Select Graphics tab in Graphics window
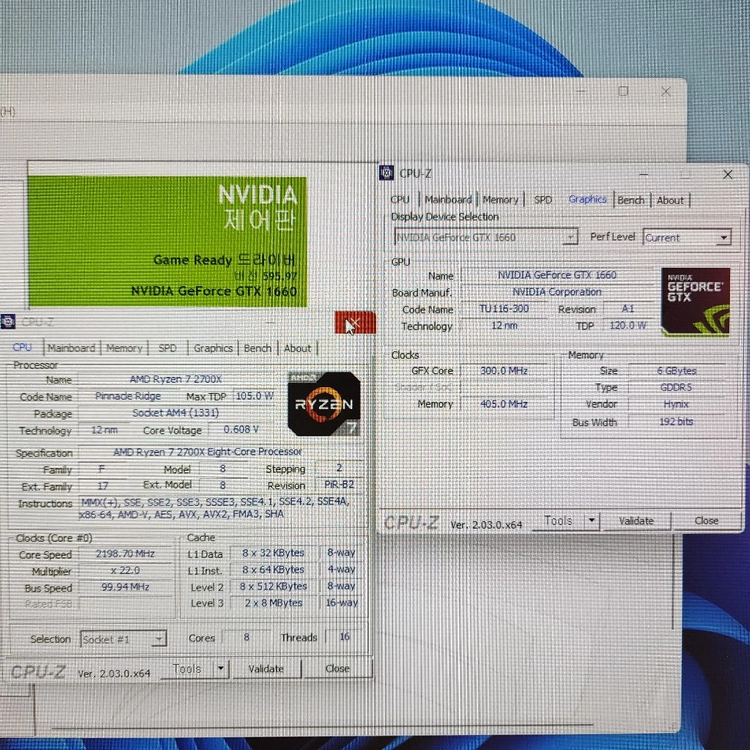Image resolution: width=750 pixels, height=750 pixels. click(587, 199)
